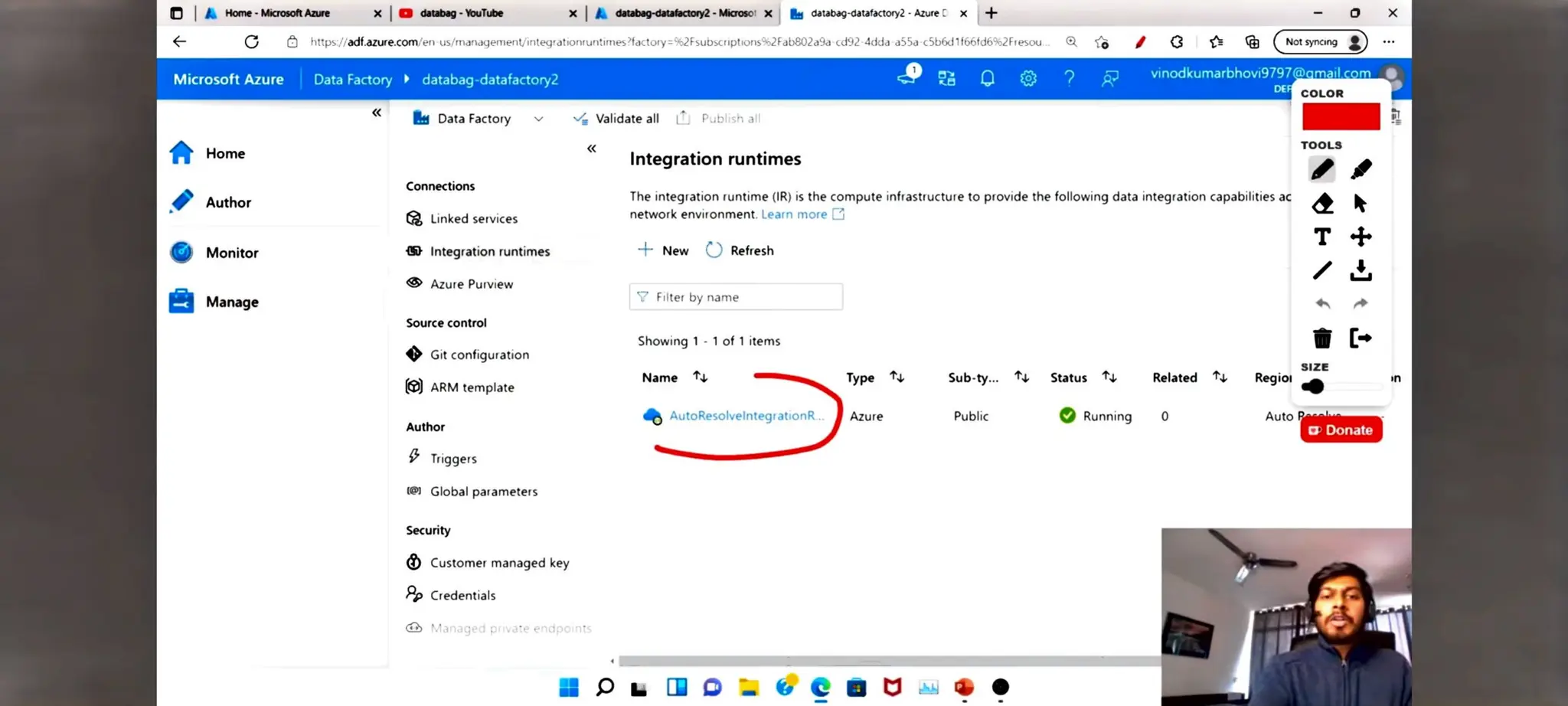Sort by the Type column

coord(875,378)
